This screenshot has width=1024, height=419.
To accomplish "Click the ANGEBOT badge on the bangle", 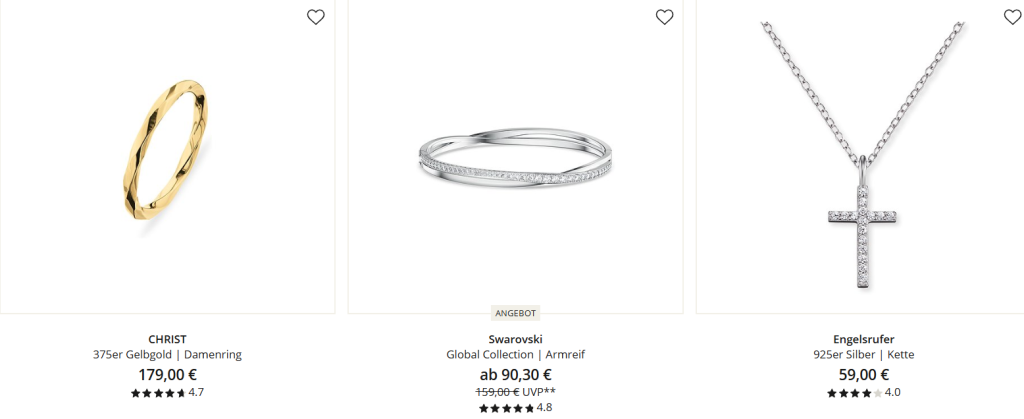I will tap(515, 313).
